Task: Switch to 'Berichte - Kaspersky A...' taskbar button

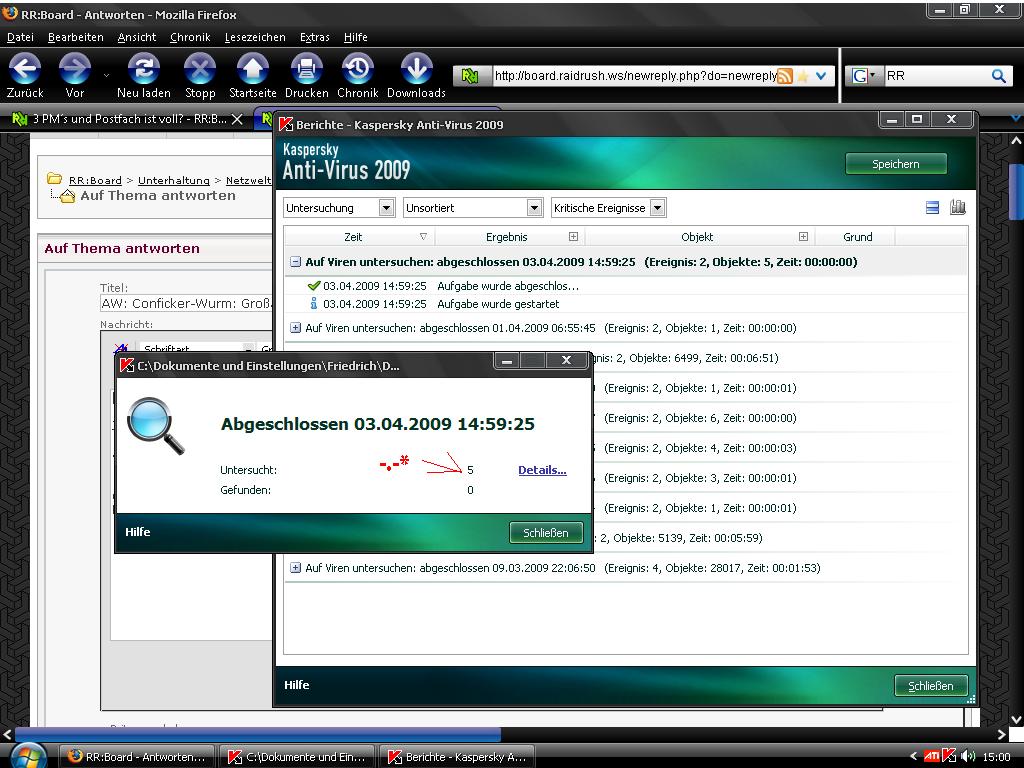Action: (457, 757)
